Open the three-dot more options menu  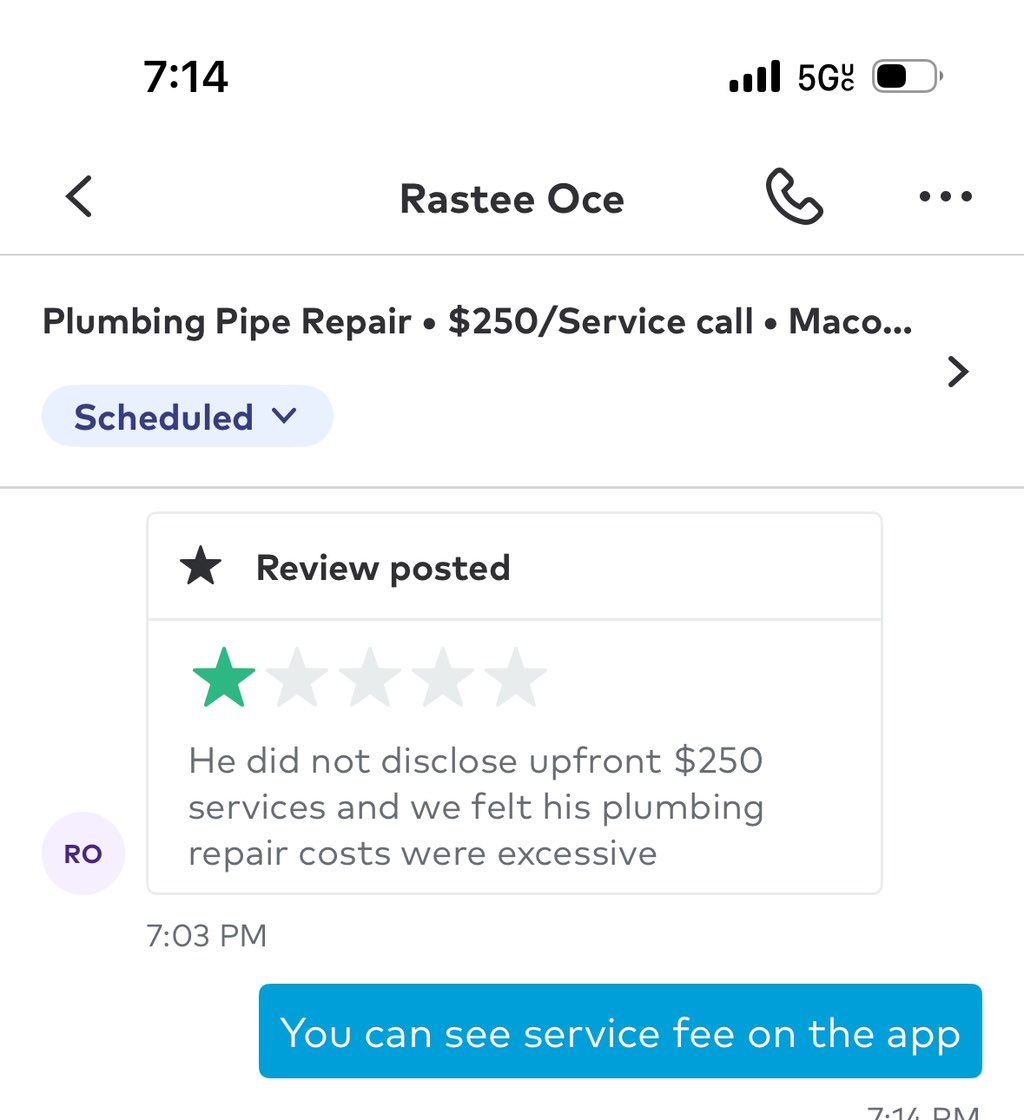tap(945, 196)
